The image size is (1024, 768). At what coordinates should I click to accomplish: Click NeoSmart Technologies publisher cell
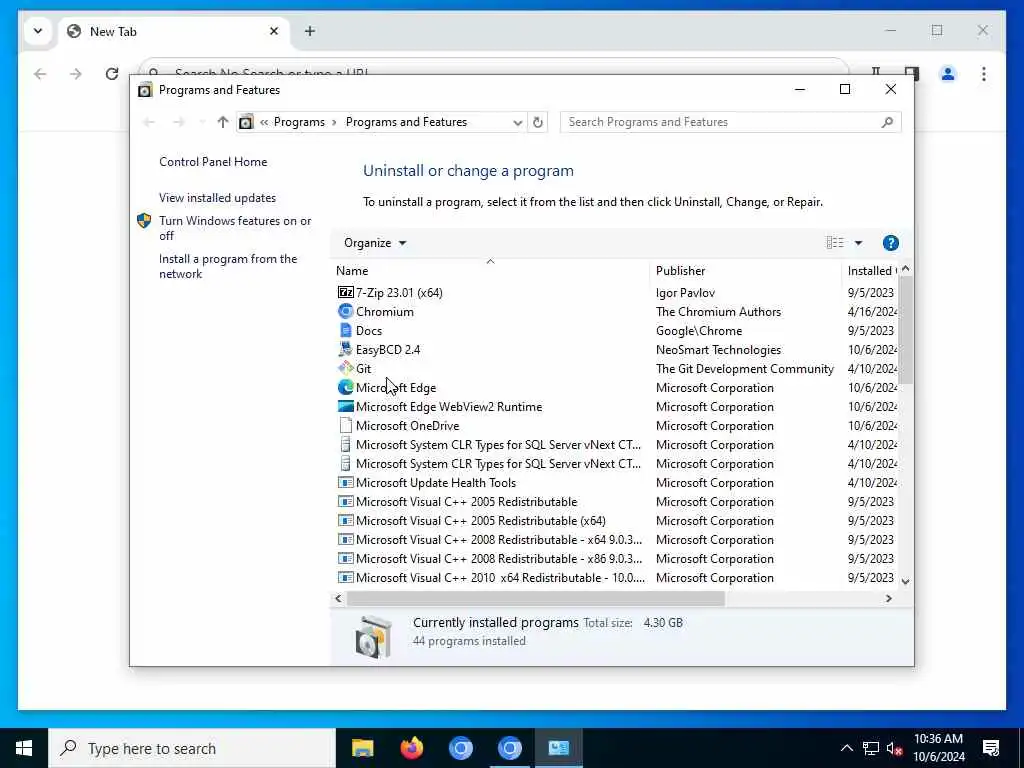click(x=718, y=349)
